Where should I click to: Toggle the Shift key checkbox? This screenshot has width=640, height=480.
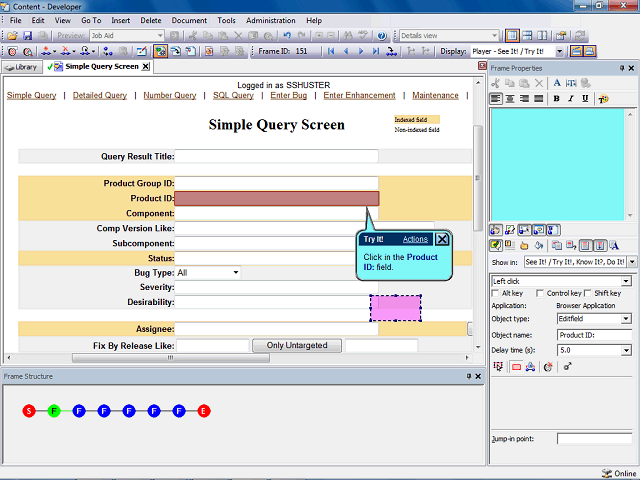coord(588,293)
